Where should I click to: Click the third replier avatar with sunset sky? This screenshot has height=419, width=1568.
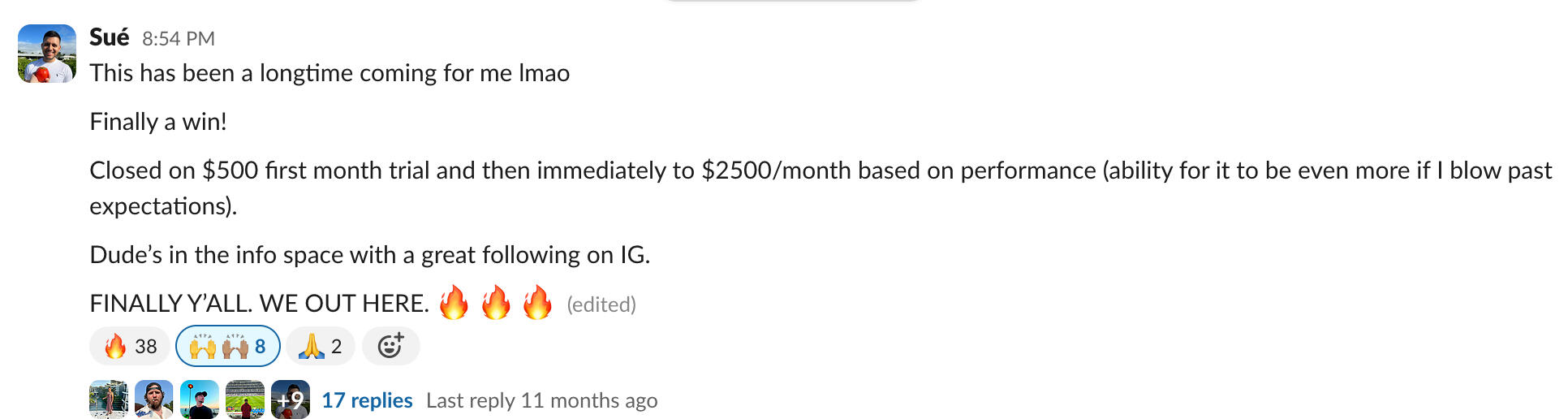200,400
